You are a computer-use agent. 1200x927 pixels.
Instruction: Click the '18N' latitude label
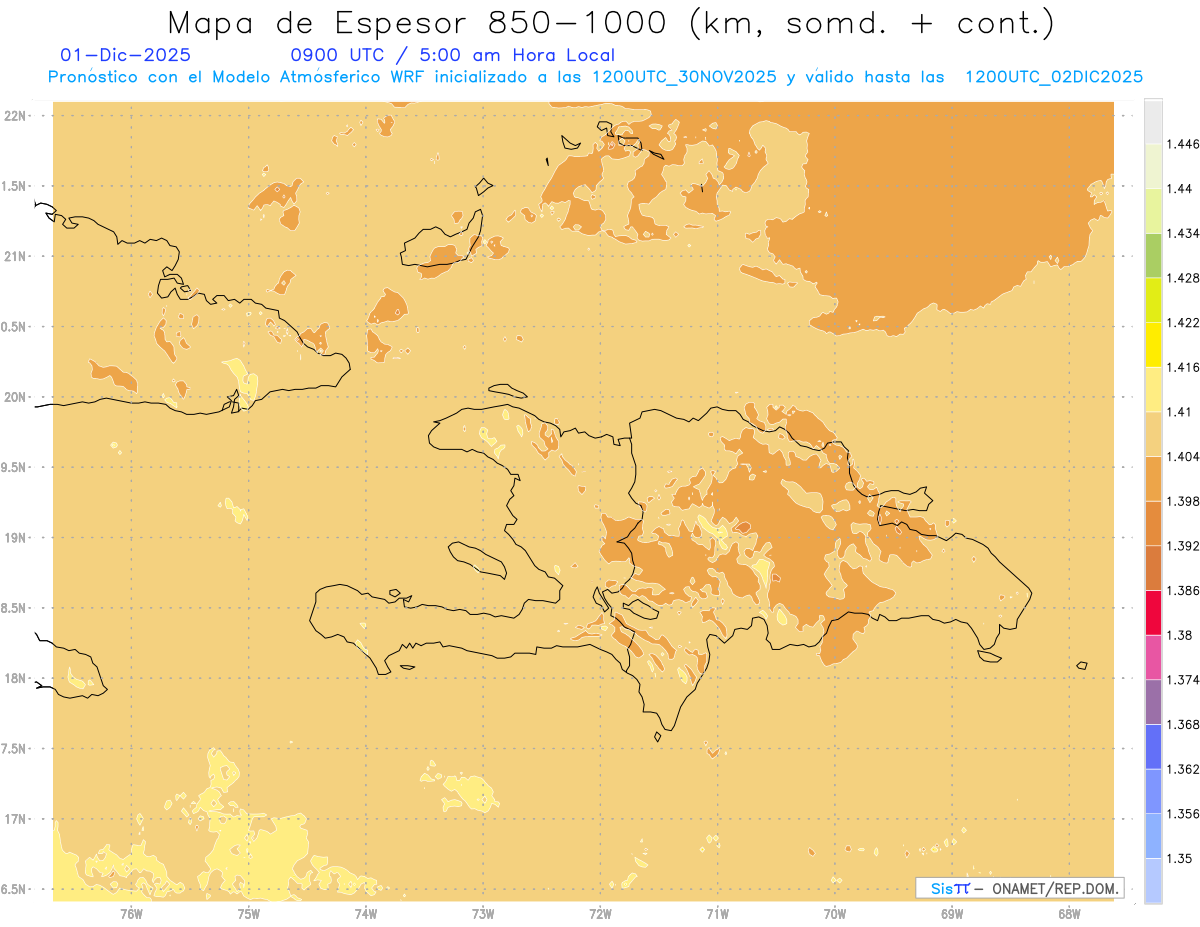(x=16, y=679)
